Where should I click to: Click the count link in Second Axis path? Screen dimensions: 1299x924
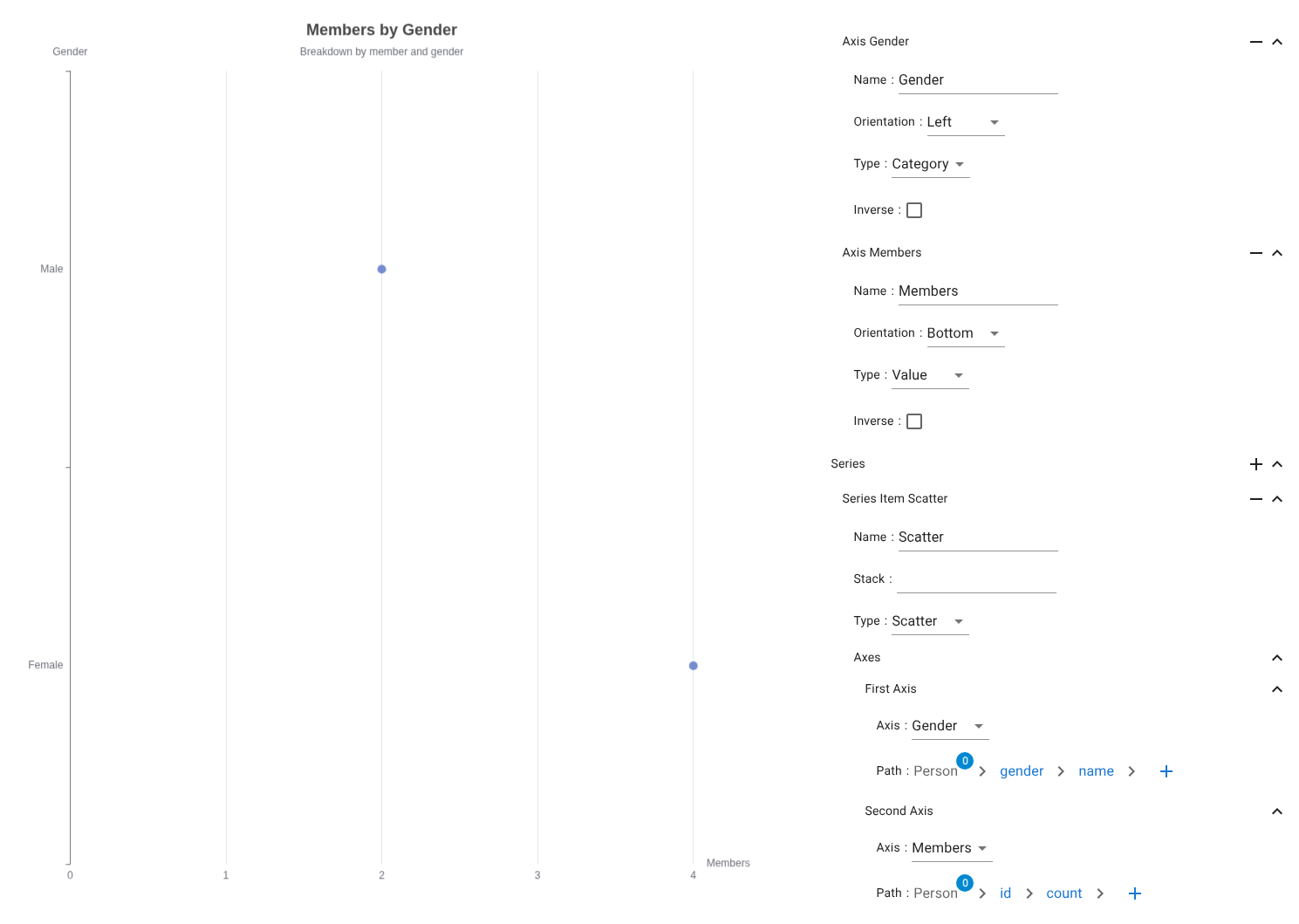pyautogui.click(x=1063, y=893)
